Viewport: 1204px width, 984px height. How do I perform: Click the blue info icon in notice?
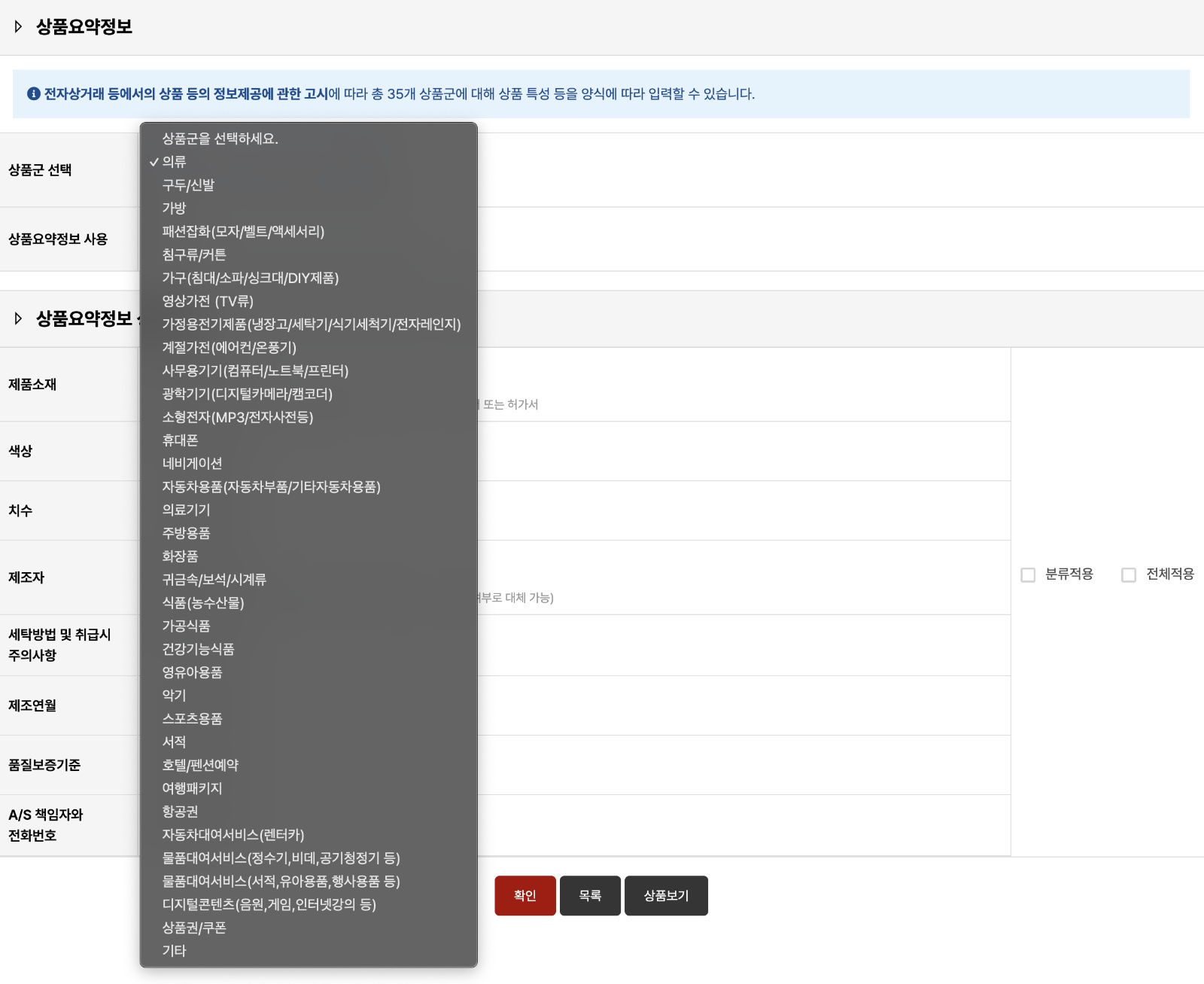click(34, 93)
